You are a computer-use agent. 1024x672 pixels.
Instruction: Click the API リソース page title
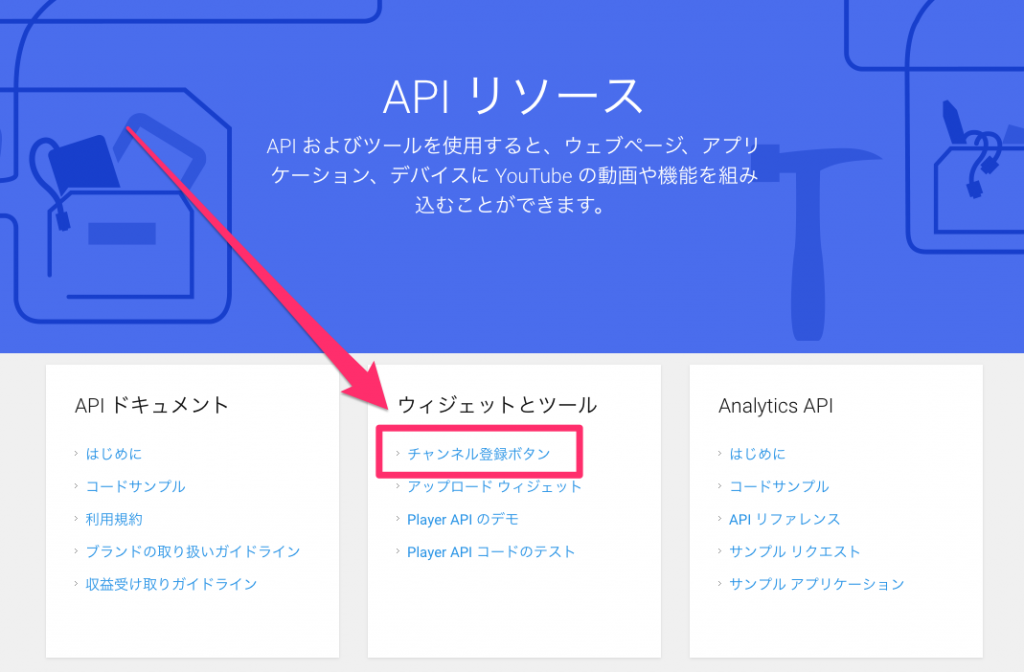pyautogui.click(x=513, y=97)
